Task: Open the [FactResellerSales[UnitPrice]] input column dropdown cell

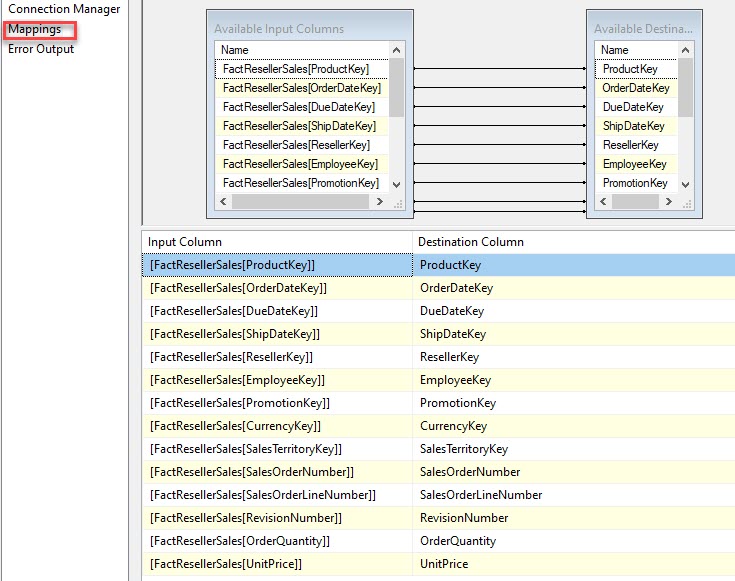Action: (x=276, y=564)
